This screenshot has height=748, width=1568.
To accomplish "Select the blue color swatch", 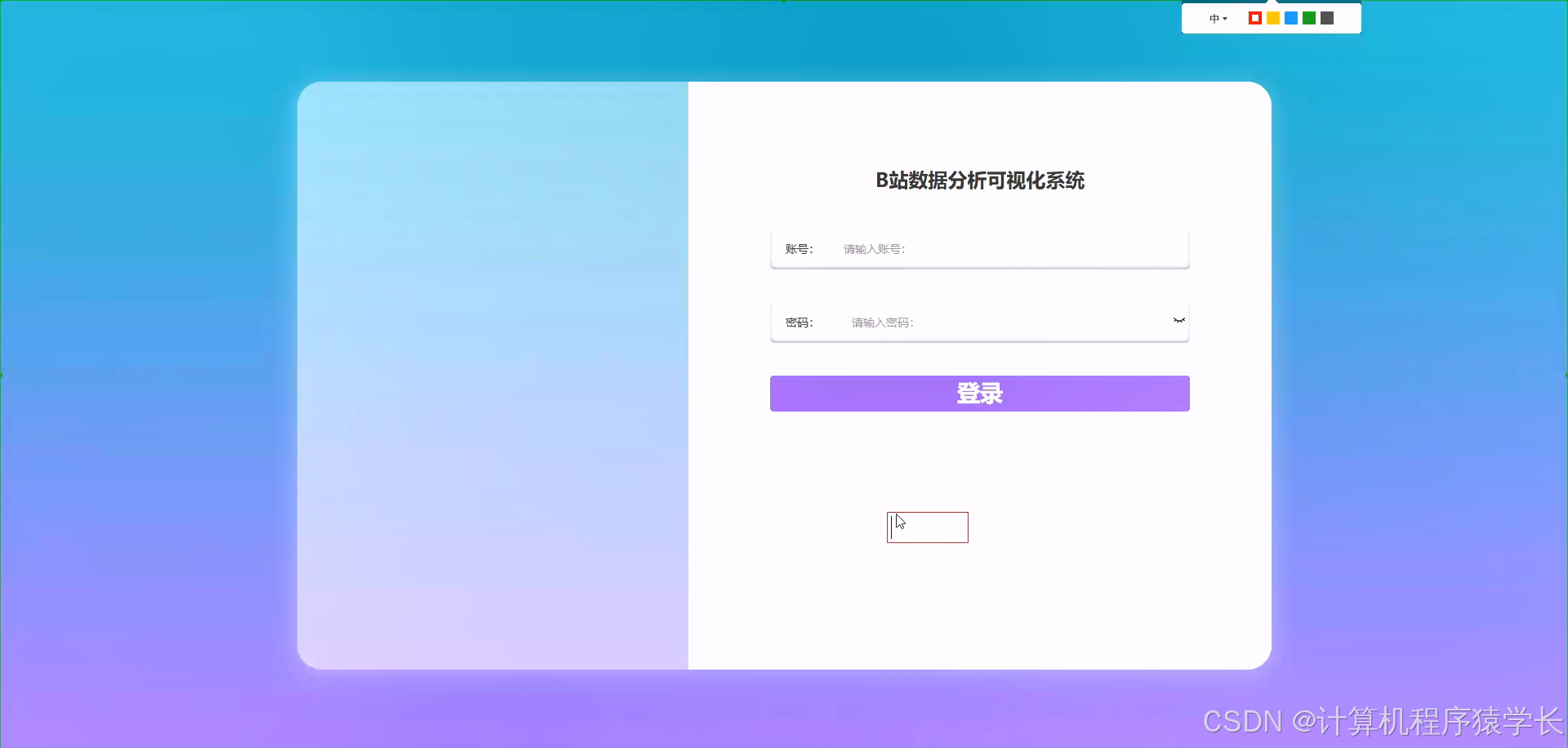I will [1291, 18].
